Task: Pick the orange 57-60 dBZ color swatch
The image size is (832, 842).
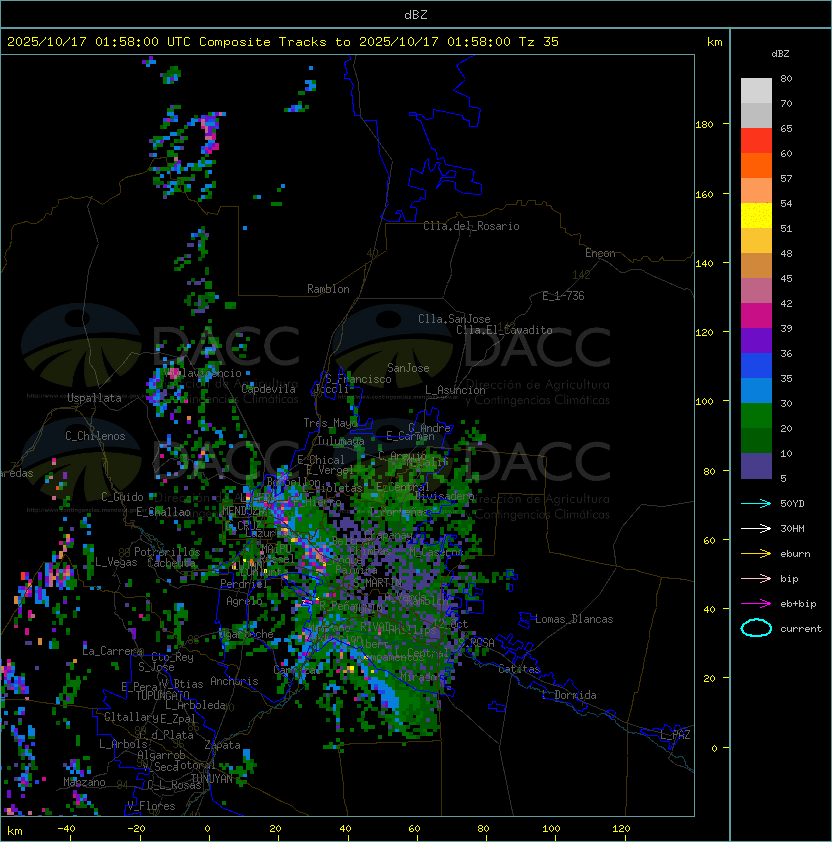Action: tap(756, 165)
